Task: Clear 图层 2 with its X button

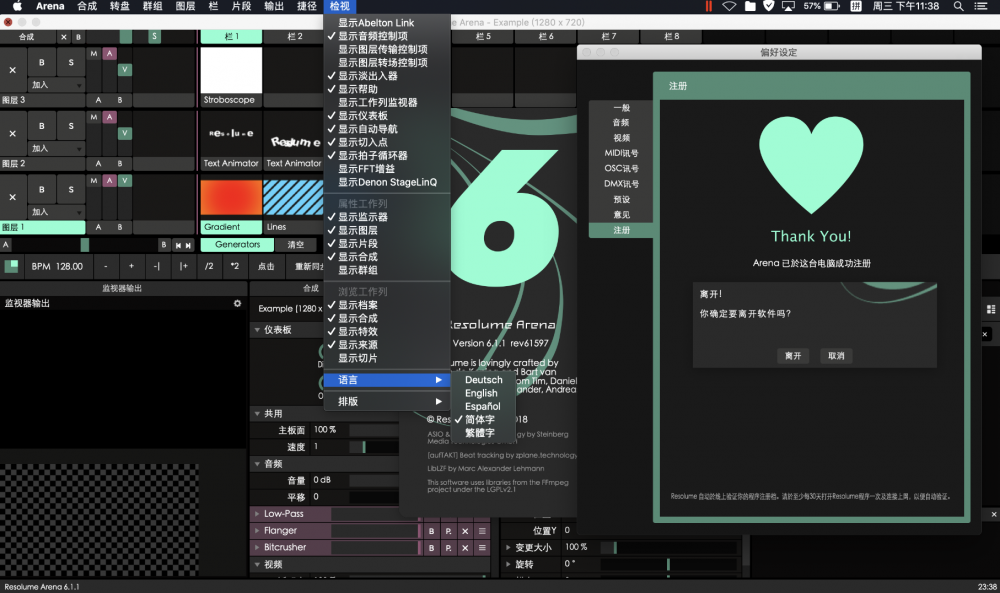Action: (13, 134)
